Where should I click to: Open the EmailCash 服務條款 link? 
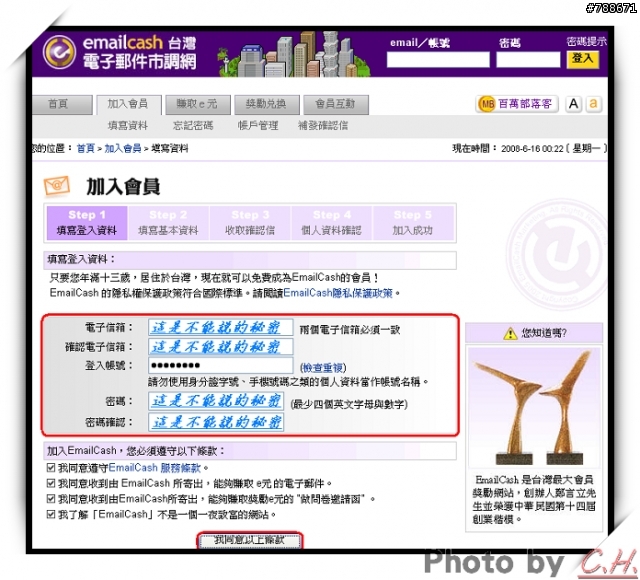tap(155, 468)
